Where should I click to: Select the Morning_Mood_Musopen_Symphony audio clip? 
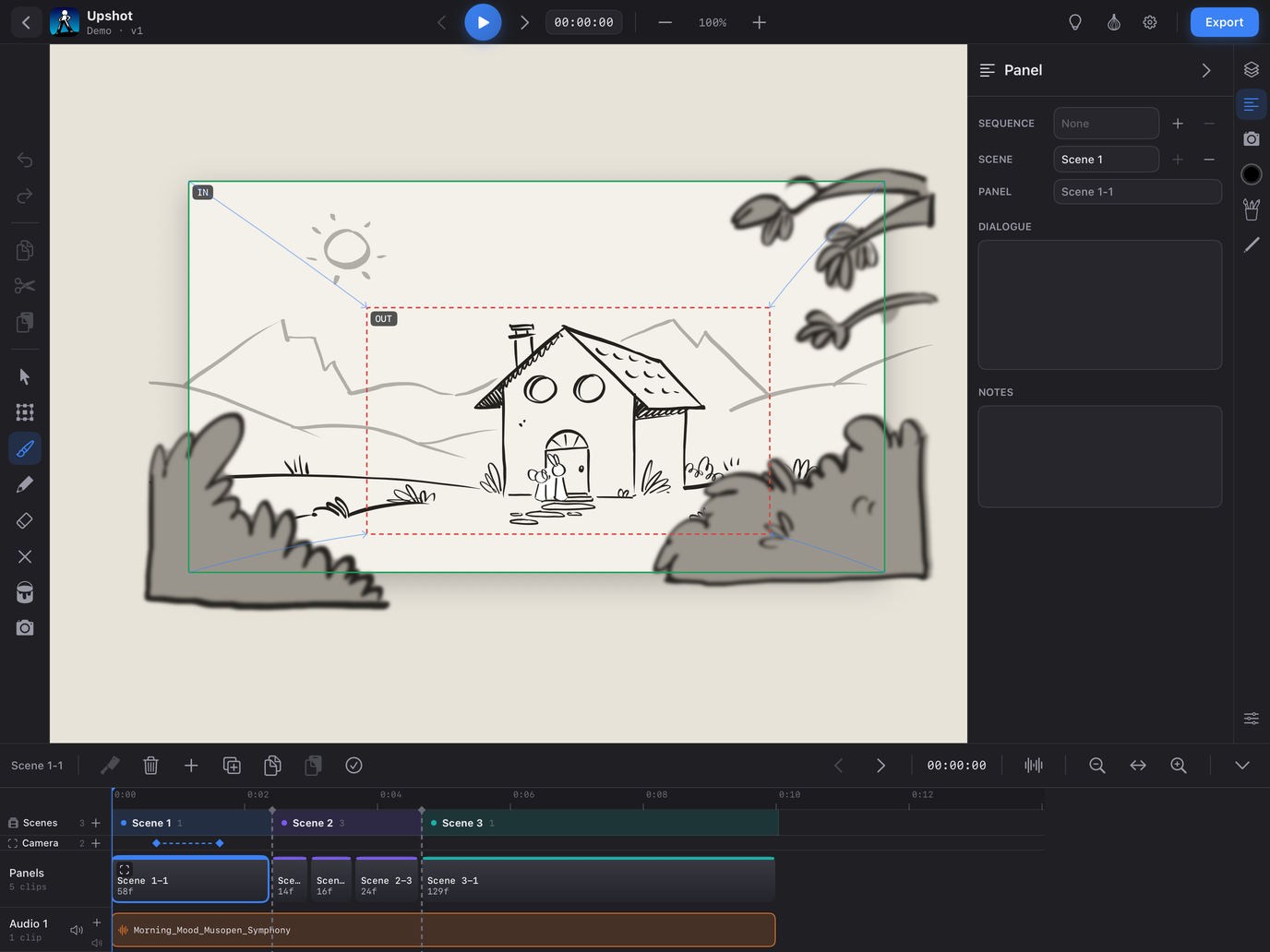(x=444, y=930)
